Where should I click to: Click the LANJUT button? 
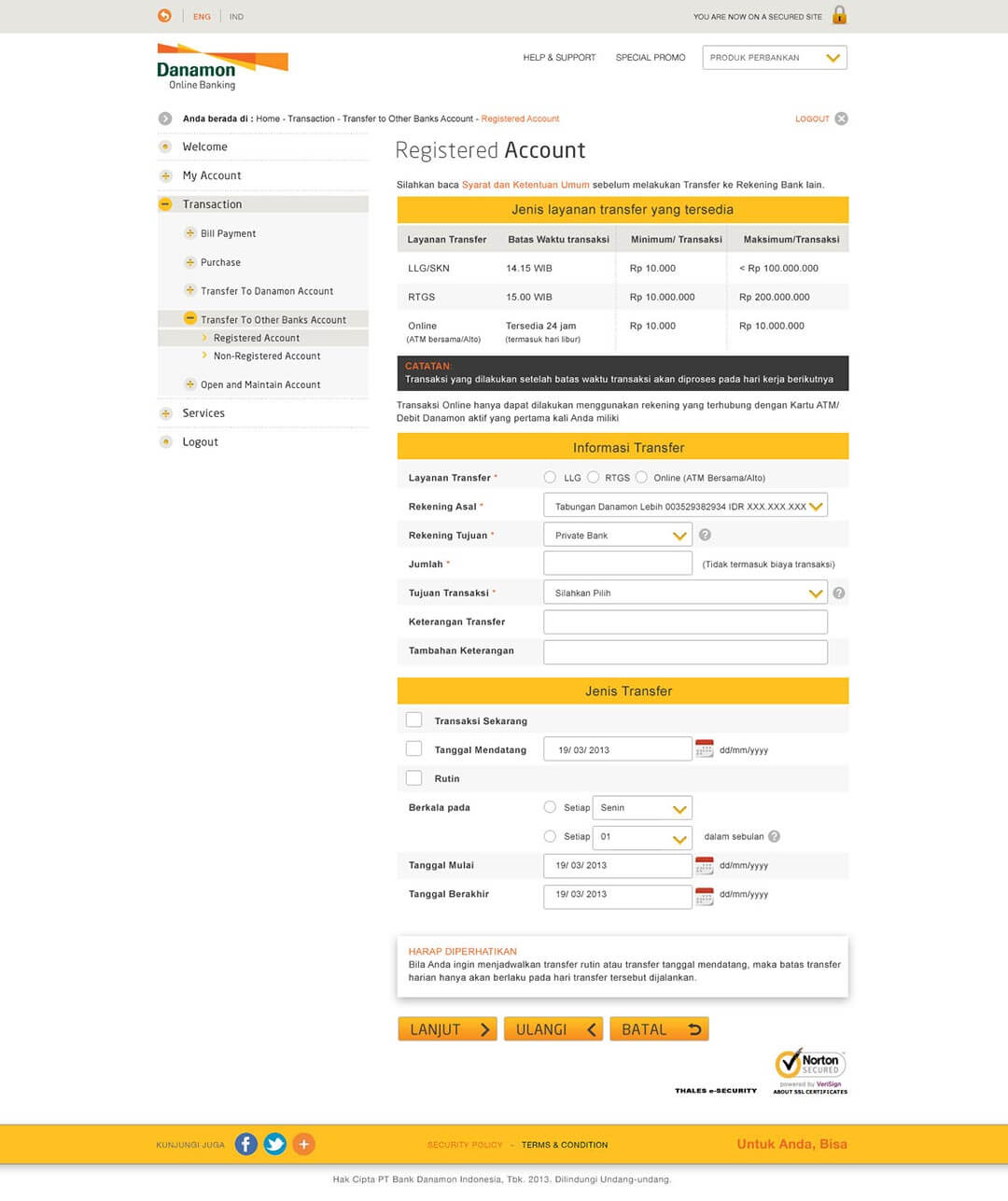(x=447, y=1028)
